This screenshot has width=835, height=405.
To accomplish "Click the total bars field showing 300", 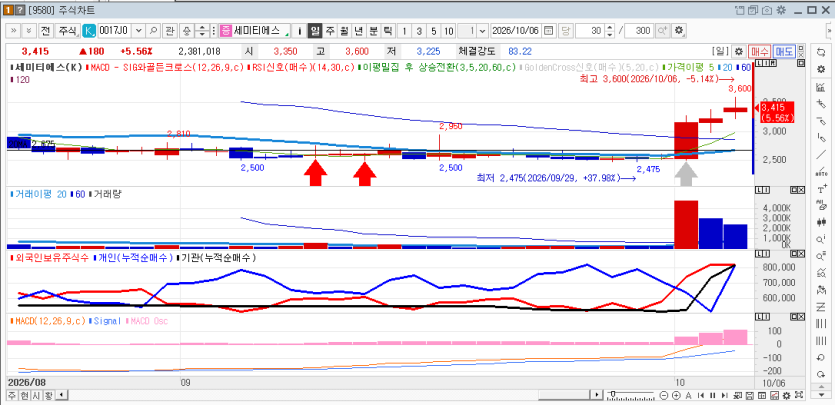I will point(641,31).
